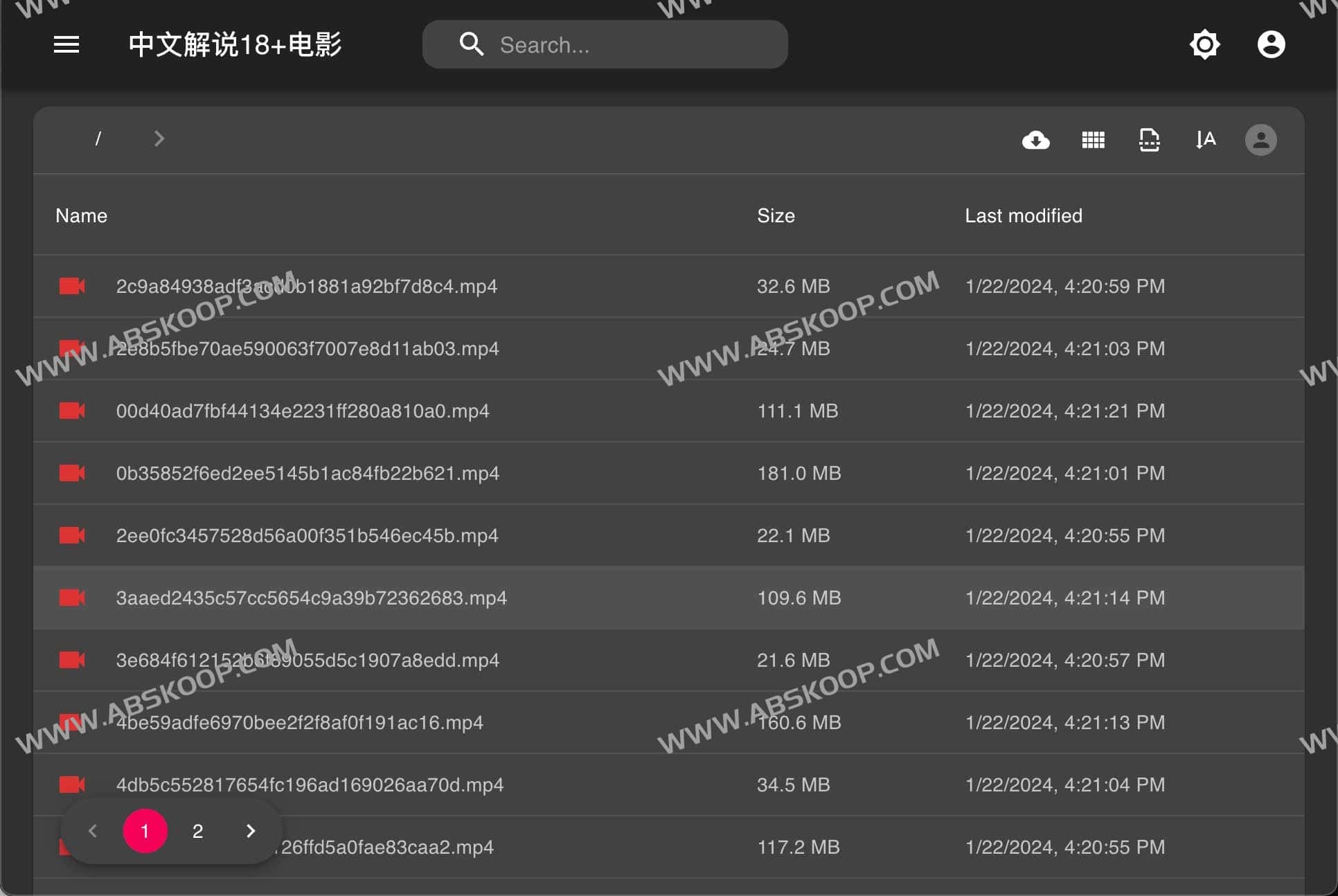Toggle sort by Size column

pos(776,216)
